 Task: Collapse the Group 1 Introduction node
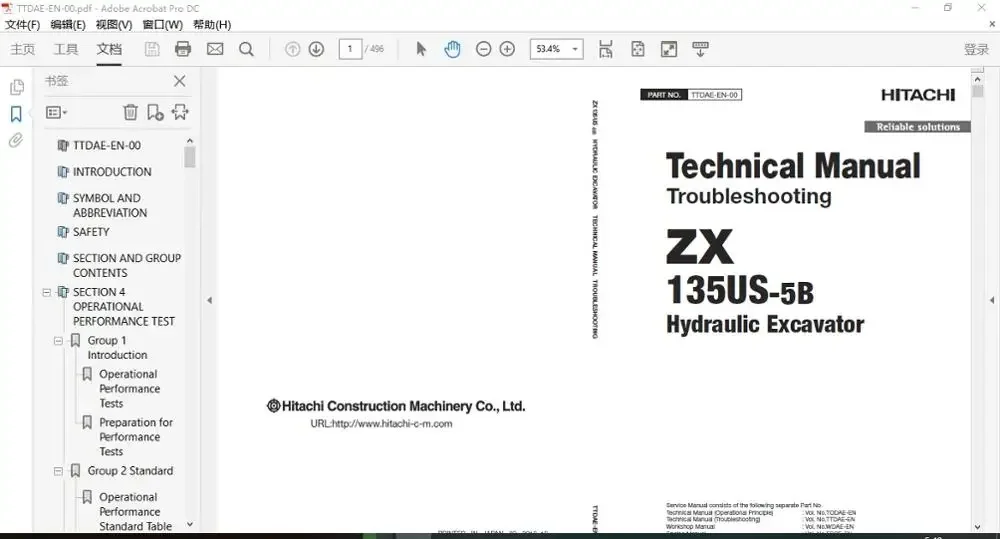(x=58, y=341)
